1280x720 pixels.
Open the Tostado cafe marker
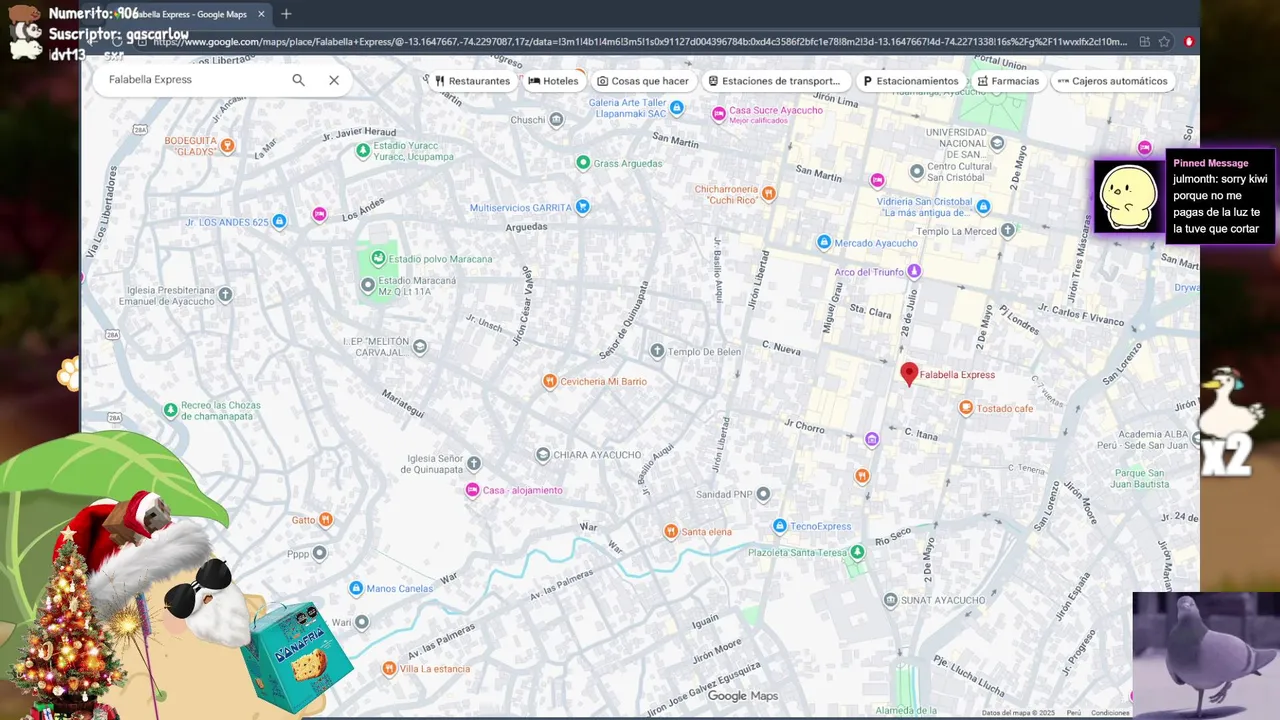(966, 408)
